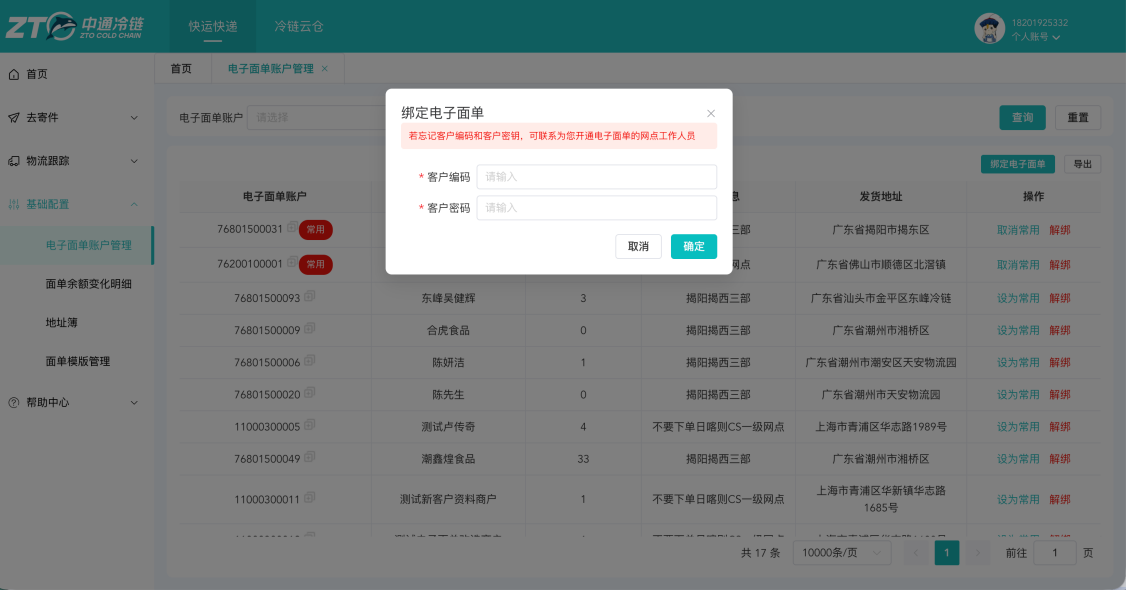This screenshot has width=1126, height=590.
Task: Click the 重置 button
Action: pos(1078,118)
